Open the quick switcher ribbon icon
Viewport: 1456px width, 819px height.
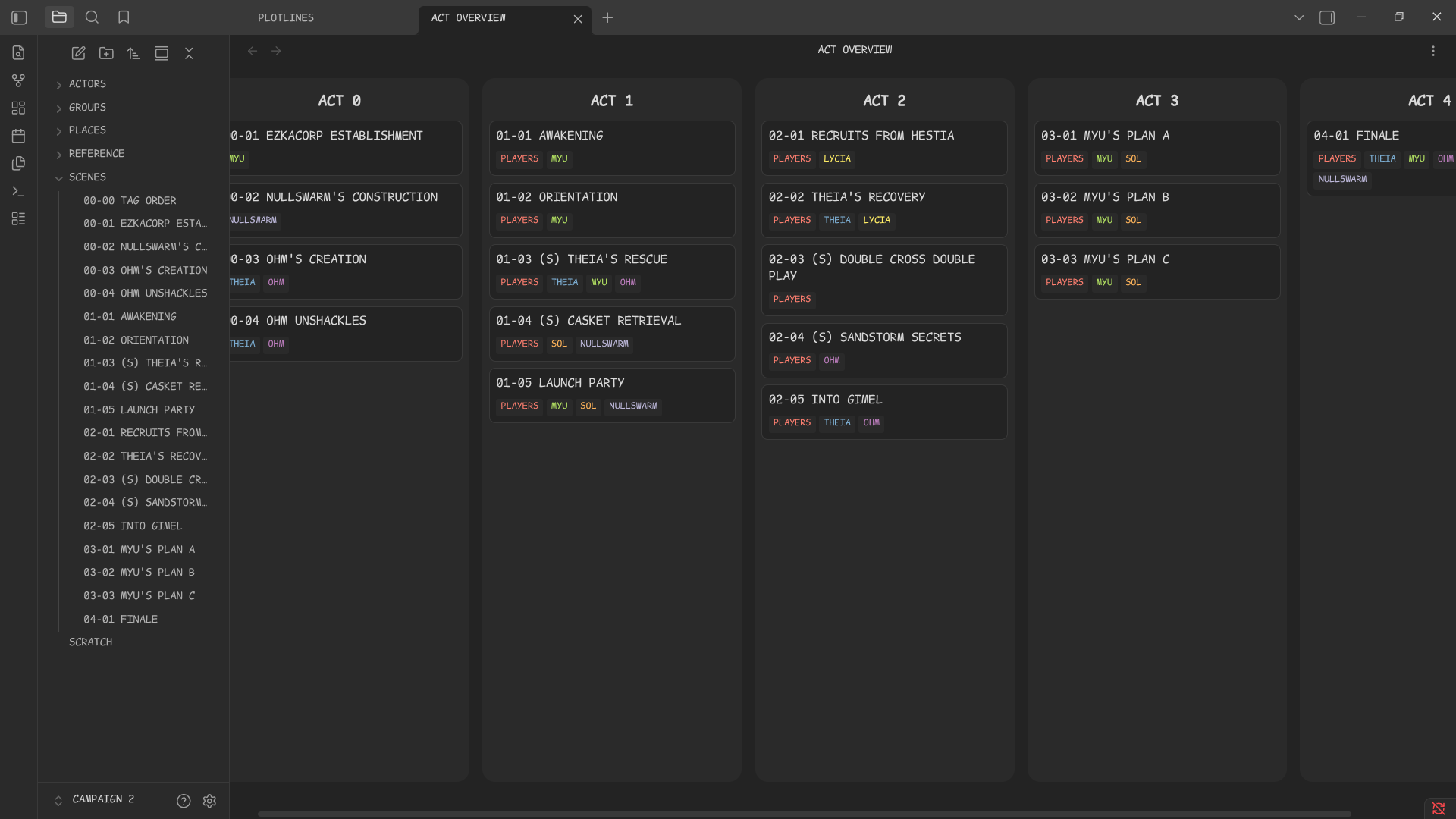point(19,52)
